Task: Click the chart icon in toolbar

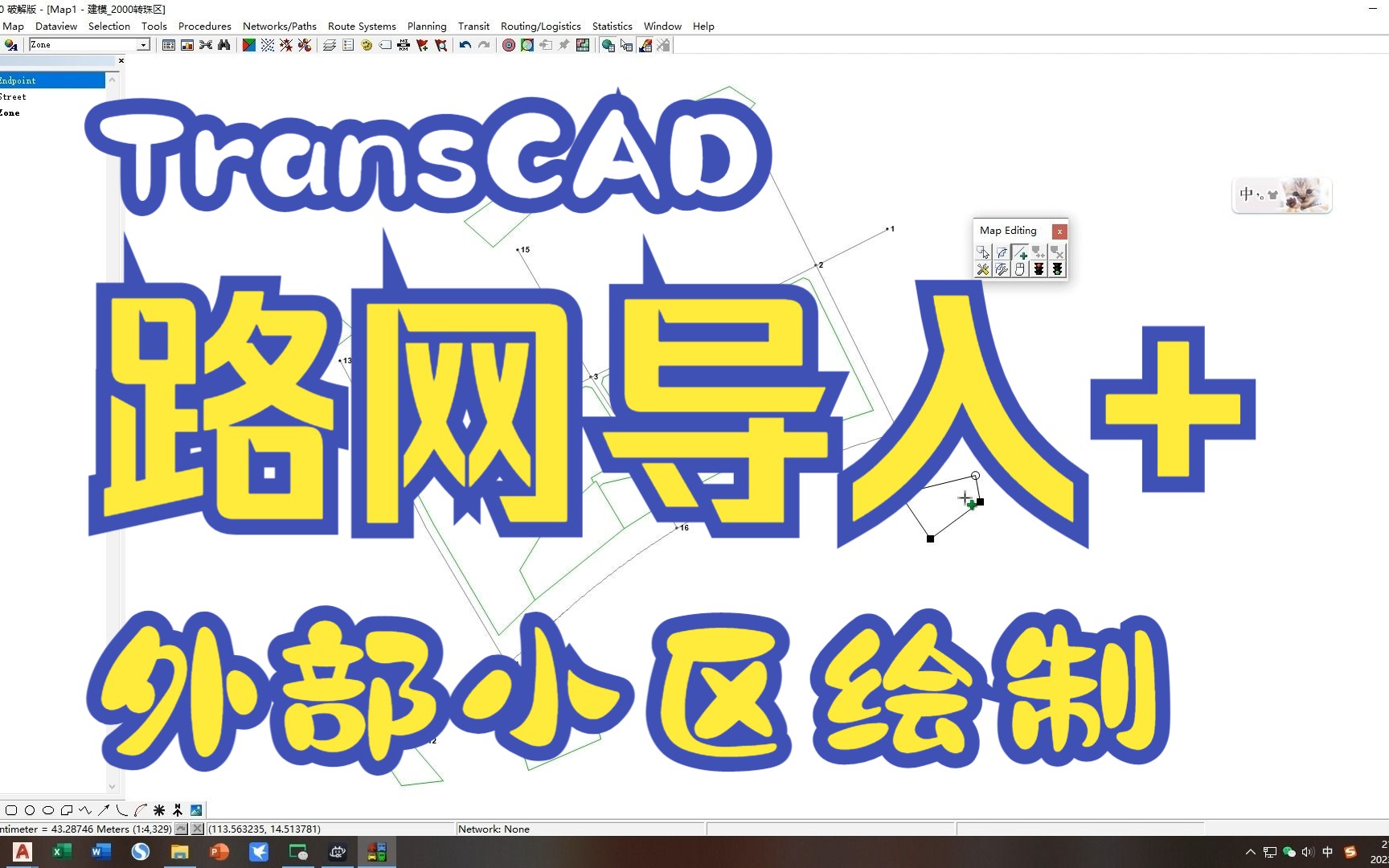Action: click(187, 45)
